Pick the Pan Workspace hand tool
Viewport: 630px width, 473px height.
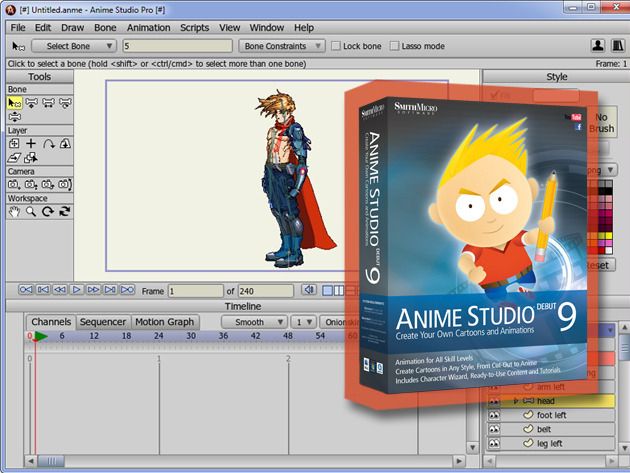[x=15, y=211]
